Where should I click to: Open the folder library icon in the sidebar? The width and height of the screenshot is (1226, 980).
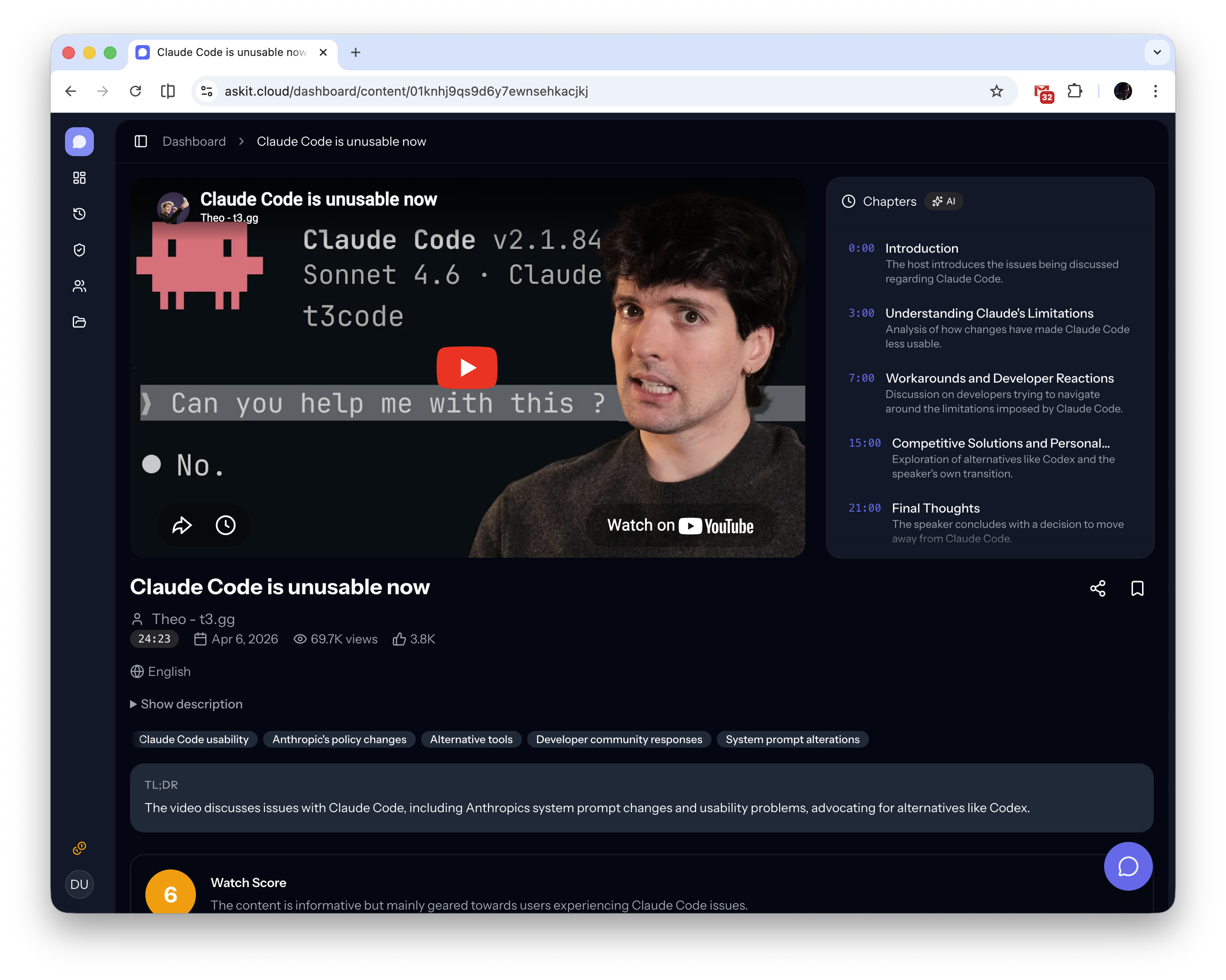click(x=79, y=322)
